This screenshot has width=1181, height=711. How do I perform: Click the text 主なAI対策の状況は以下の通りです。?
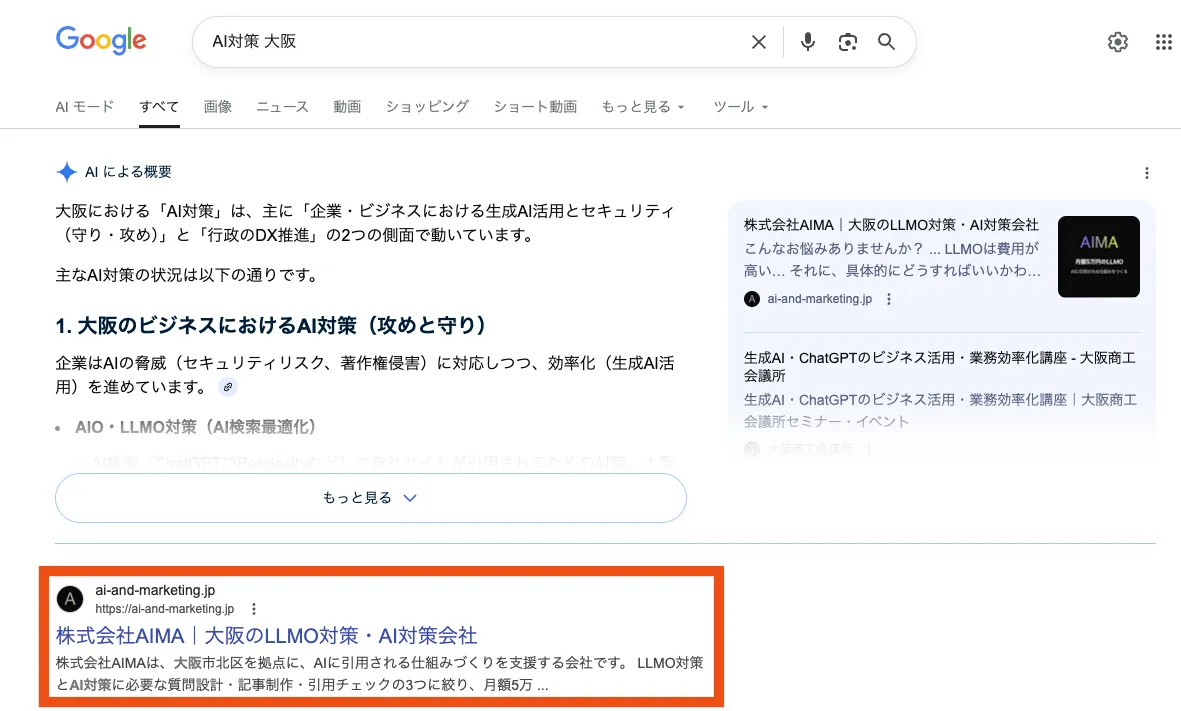190,275
